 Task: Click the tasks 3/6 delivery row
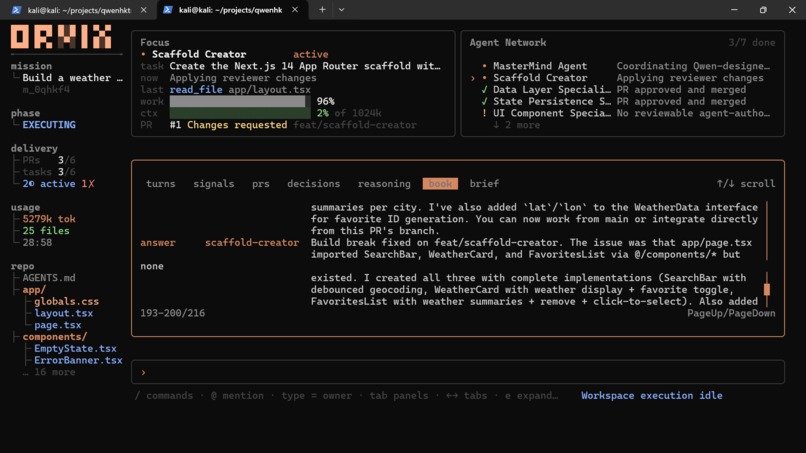(x=49, y=172)
